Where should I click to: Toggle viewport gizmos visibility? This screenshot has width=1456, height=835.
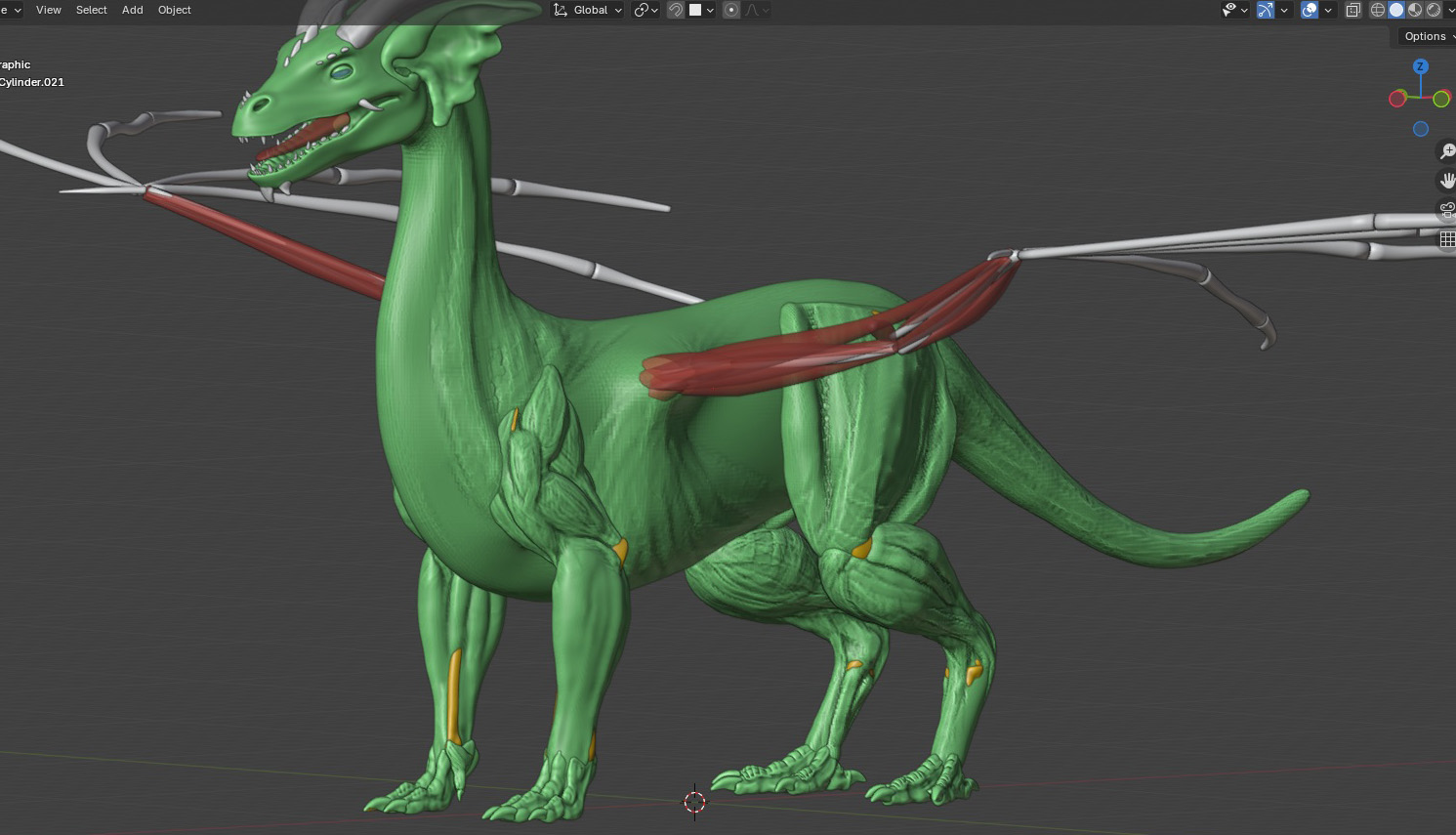pos(1266,10)
